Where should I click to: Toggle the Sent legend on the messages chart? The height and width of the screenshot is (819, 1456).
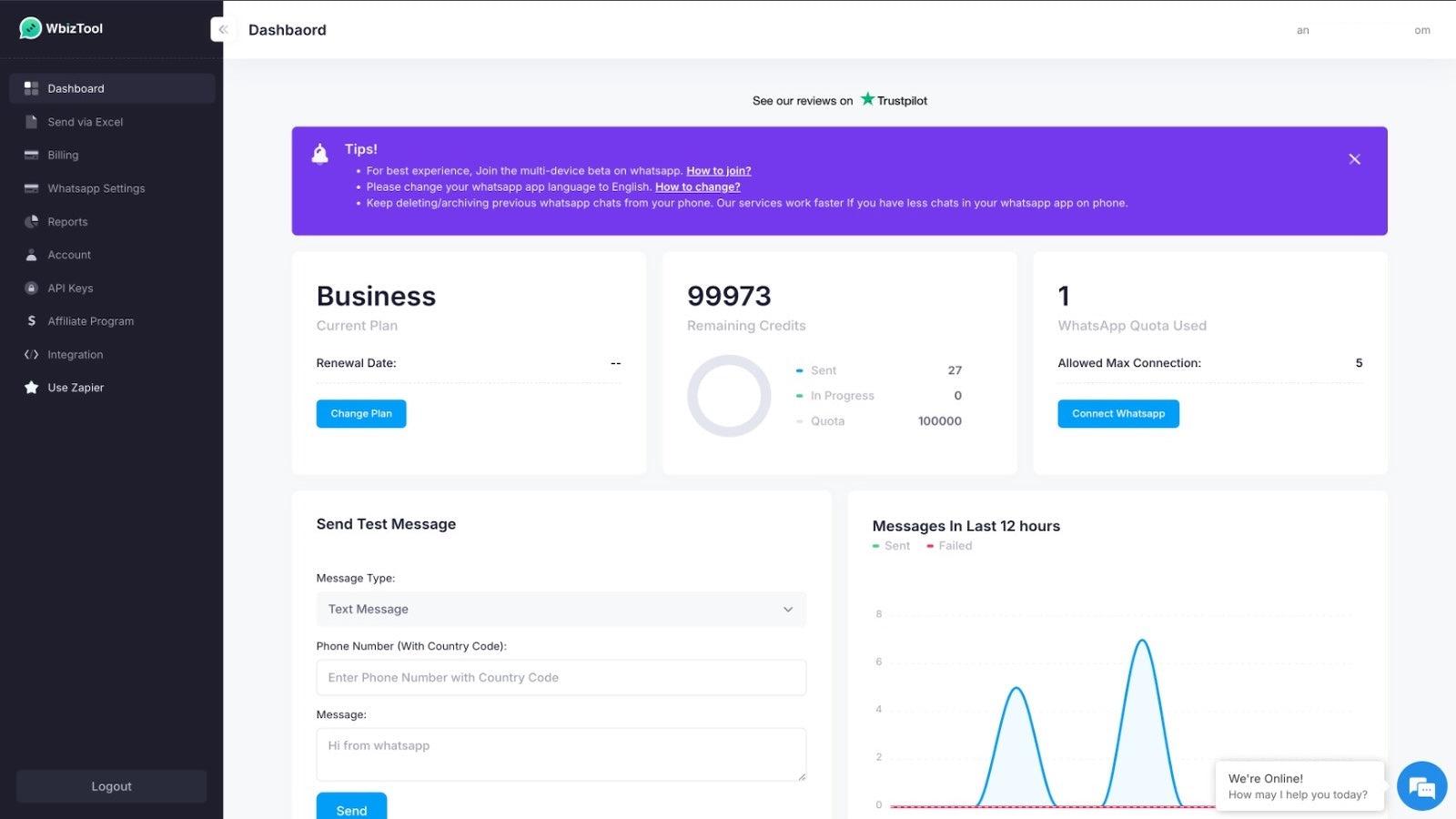891,545
